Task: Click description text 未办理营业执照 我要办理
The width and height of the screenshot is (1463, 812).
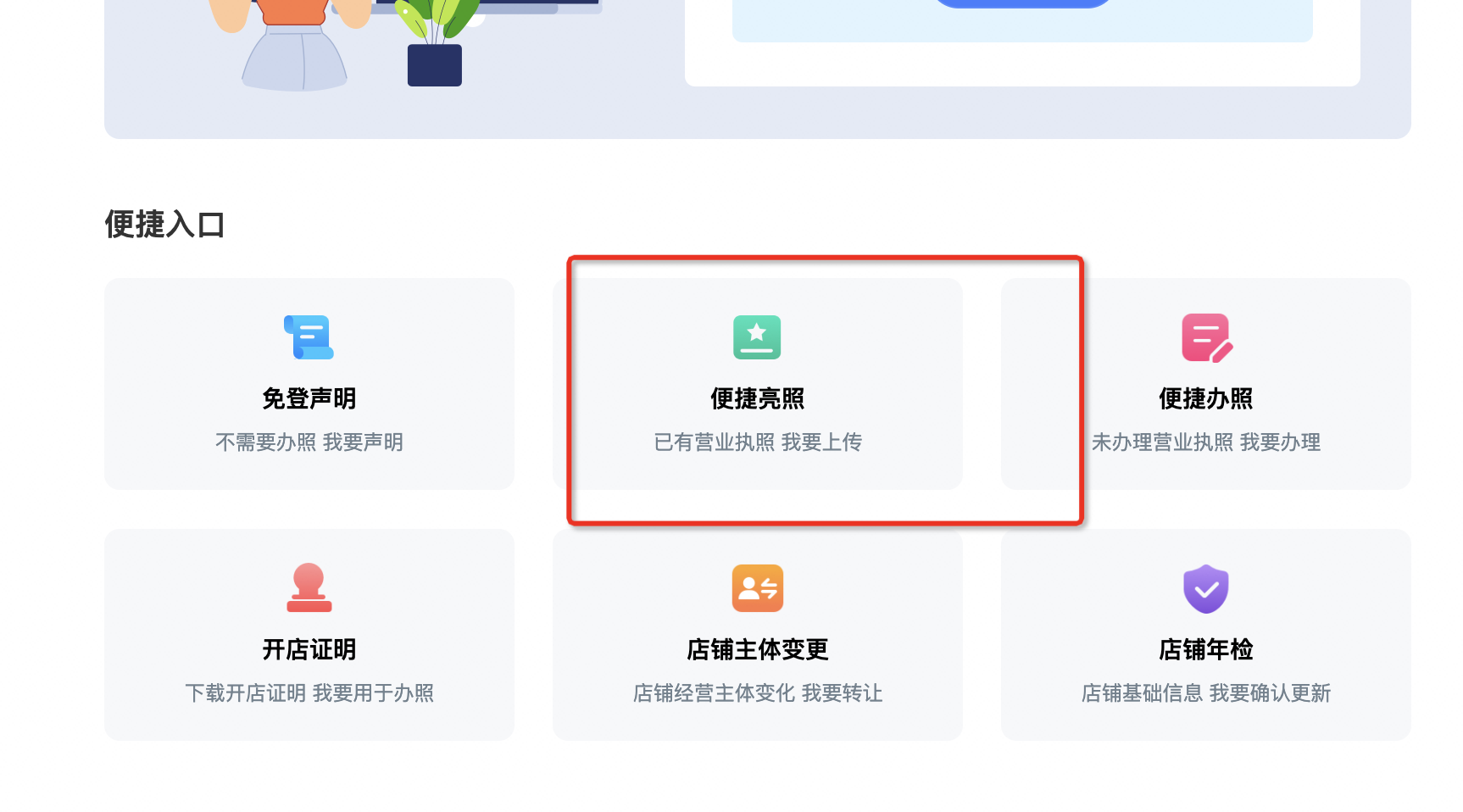Action: (1206, 442)
